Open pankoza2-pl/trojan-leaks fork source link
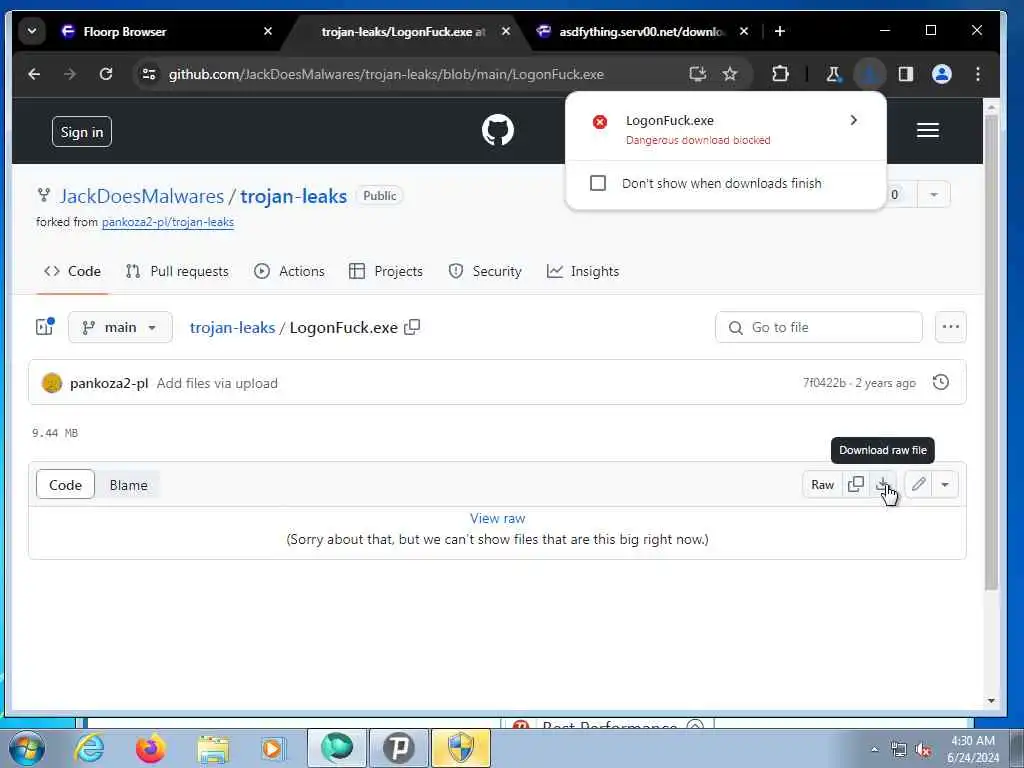 (168, 222)
